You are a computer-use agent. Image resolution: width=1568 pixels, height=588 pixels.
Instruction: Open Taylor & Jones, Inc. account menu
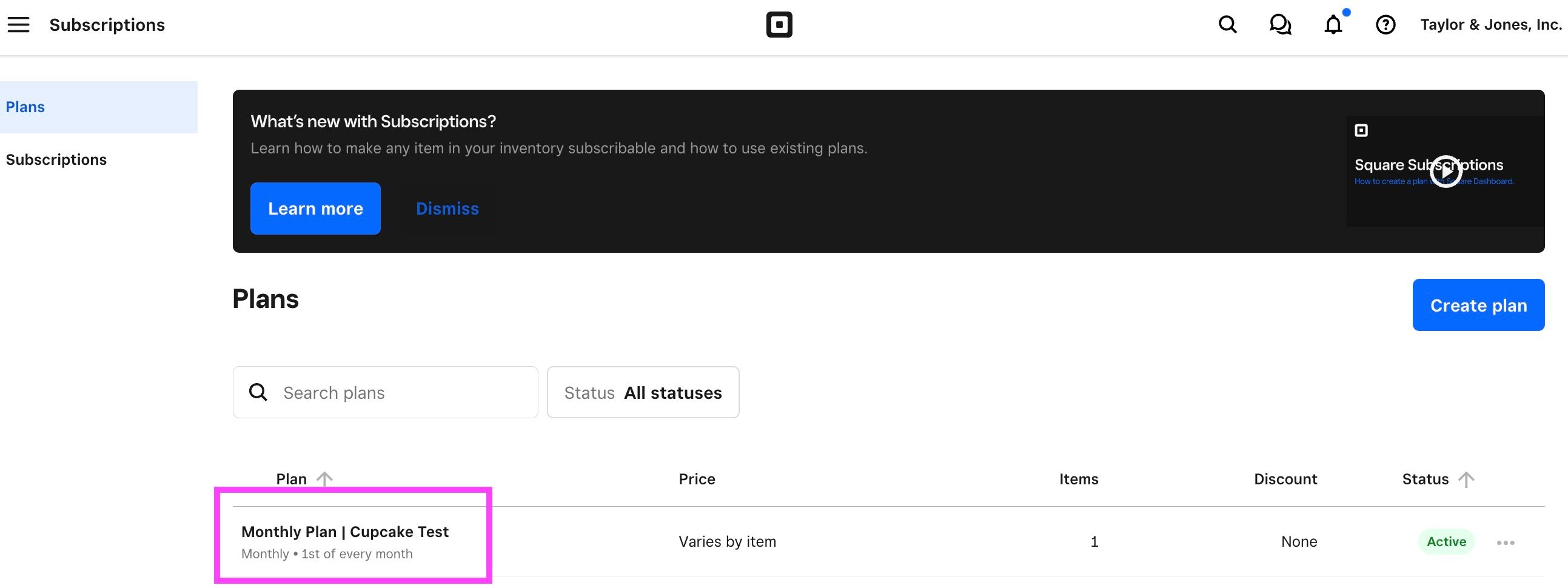[x=1491, y=25]
